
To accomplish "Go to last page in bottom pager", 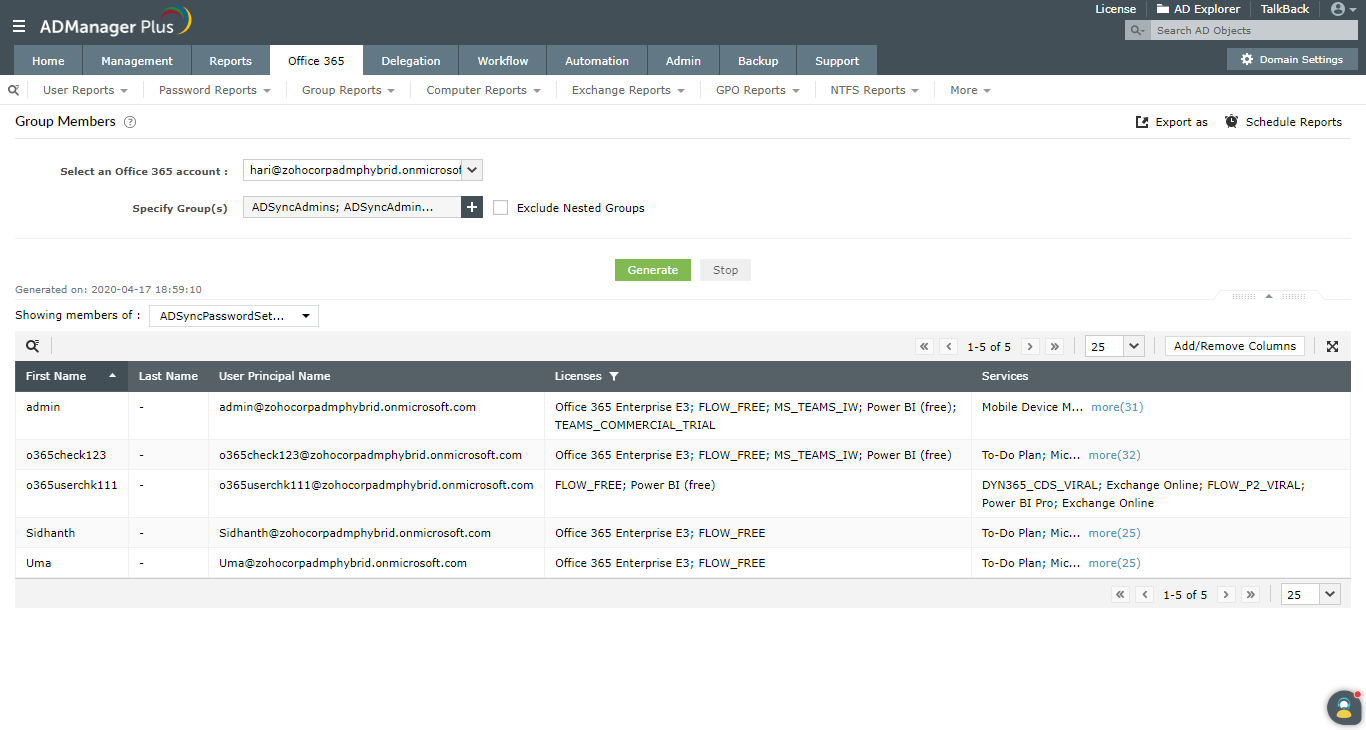I will click(1250, 594).
